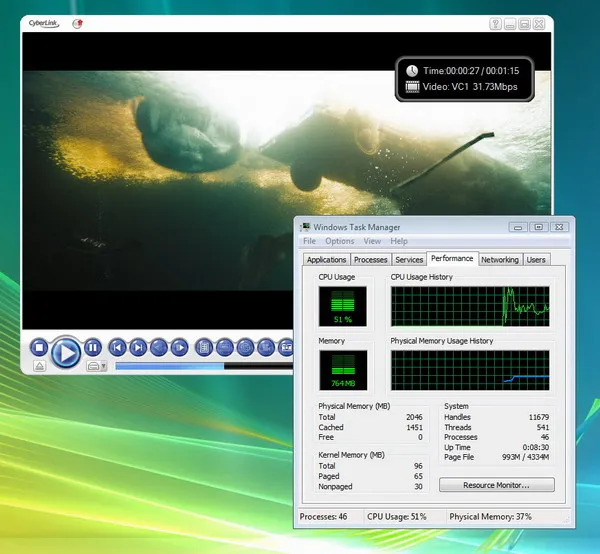Image resolution: width=600 pixels, height=554 pixels.
Task: Click the Physical Memory Free value 0
Action: pos(420,437)
